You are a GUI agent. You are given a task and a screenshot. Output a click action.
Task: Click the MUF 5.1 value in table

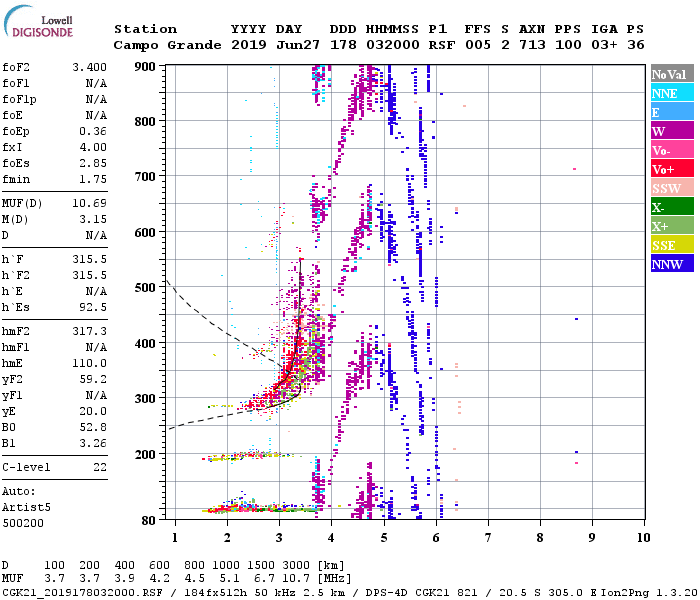click(x=229, y=579)
